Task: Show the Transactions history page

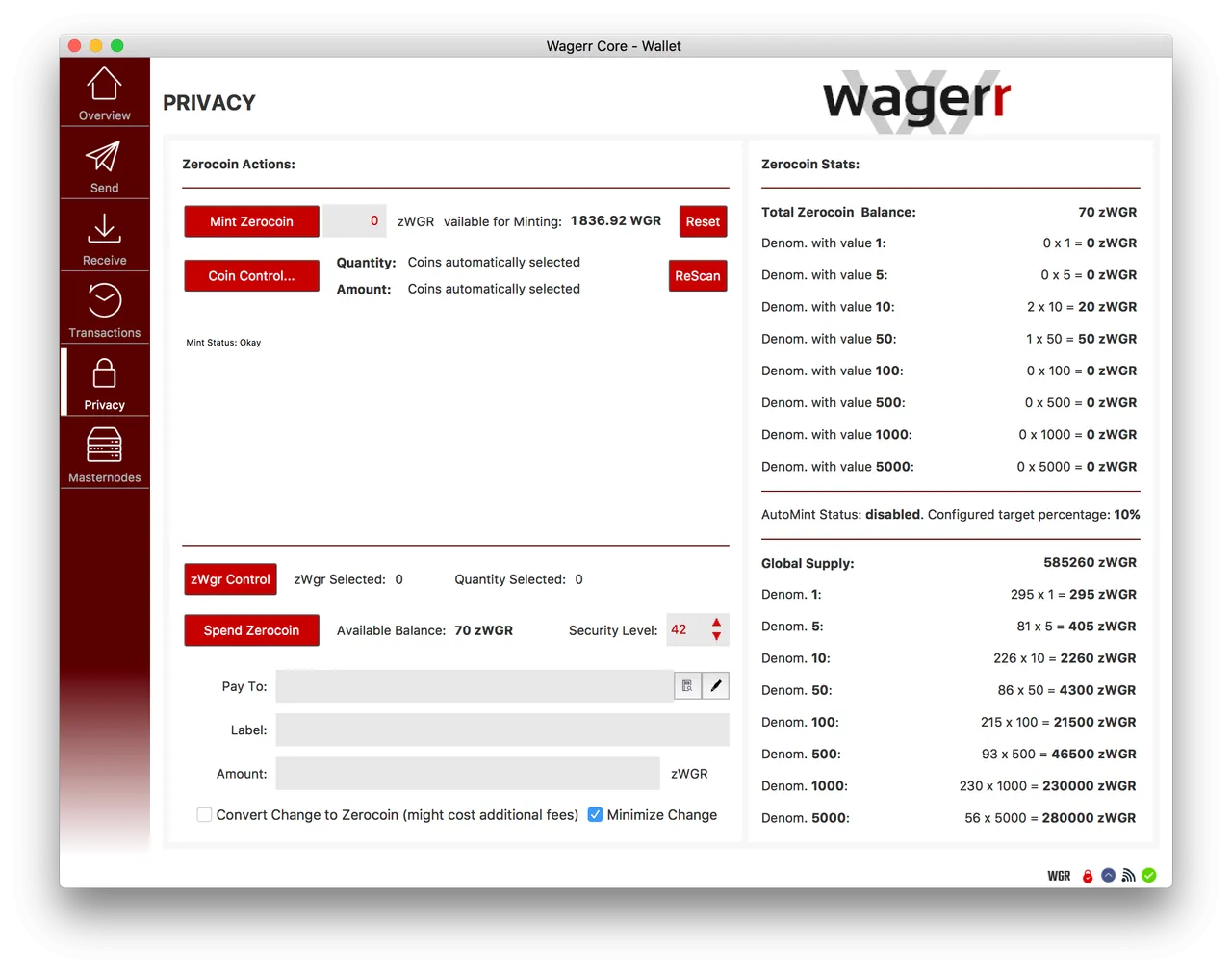Action: tap(104, 309)
